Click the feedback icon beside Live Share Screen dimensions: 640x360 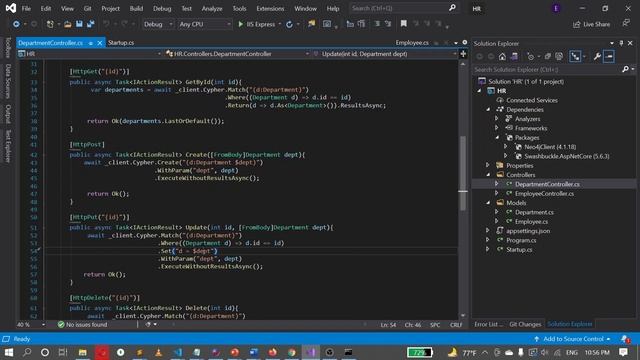pos(626,24)
